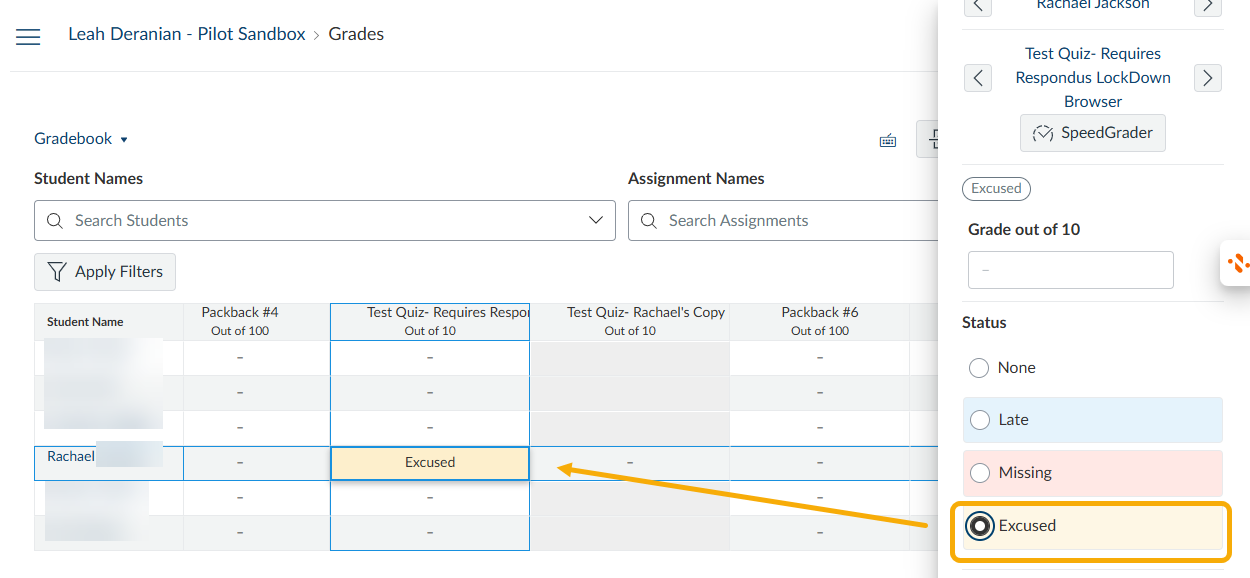
Task: Open the global navigation hamburger menu
Action: click(x=27, y=36)
